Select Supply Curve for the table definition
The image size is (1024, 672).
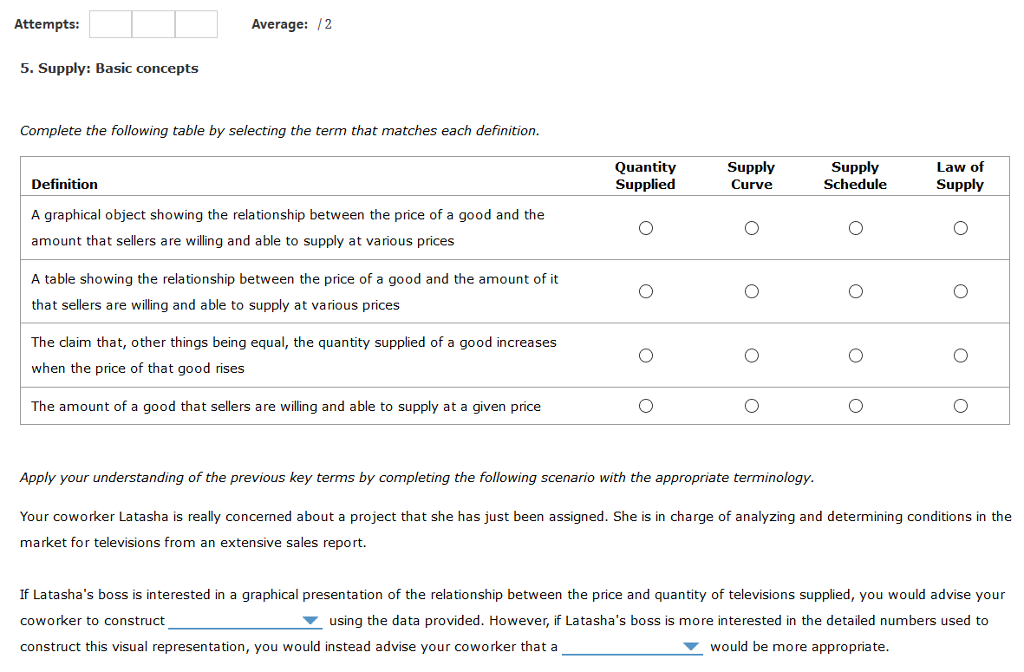tap(751, 291)
